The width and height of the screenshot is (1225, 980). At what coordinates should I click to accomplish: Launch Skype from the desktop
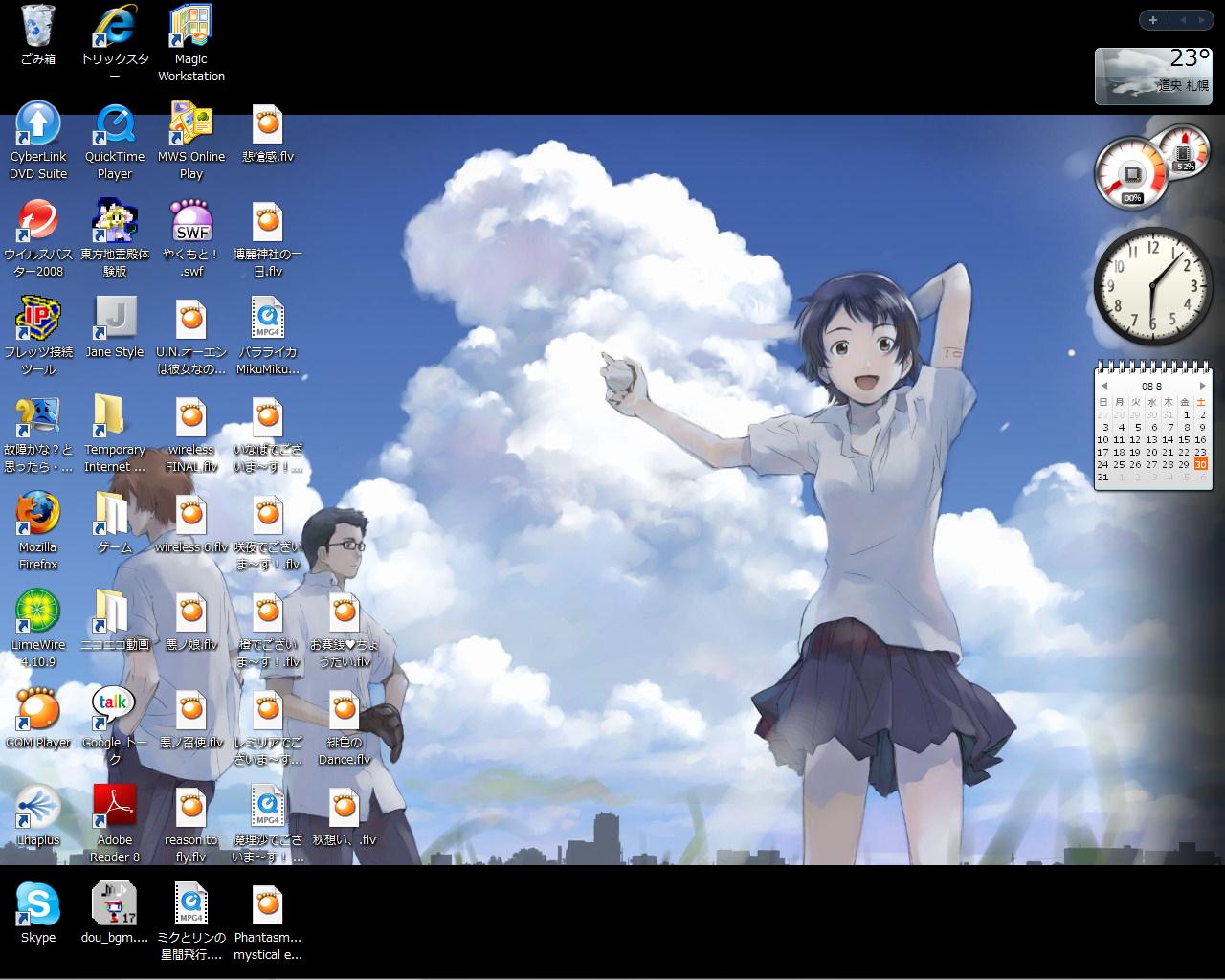coord(38,913)
